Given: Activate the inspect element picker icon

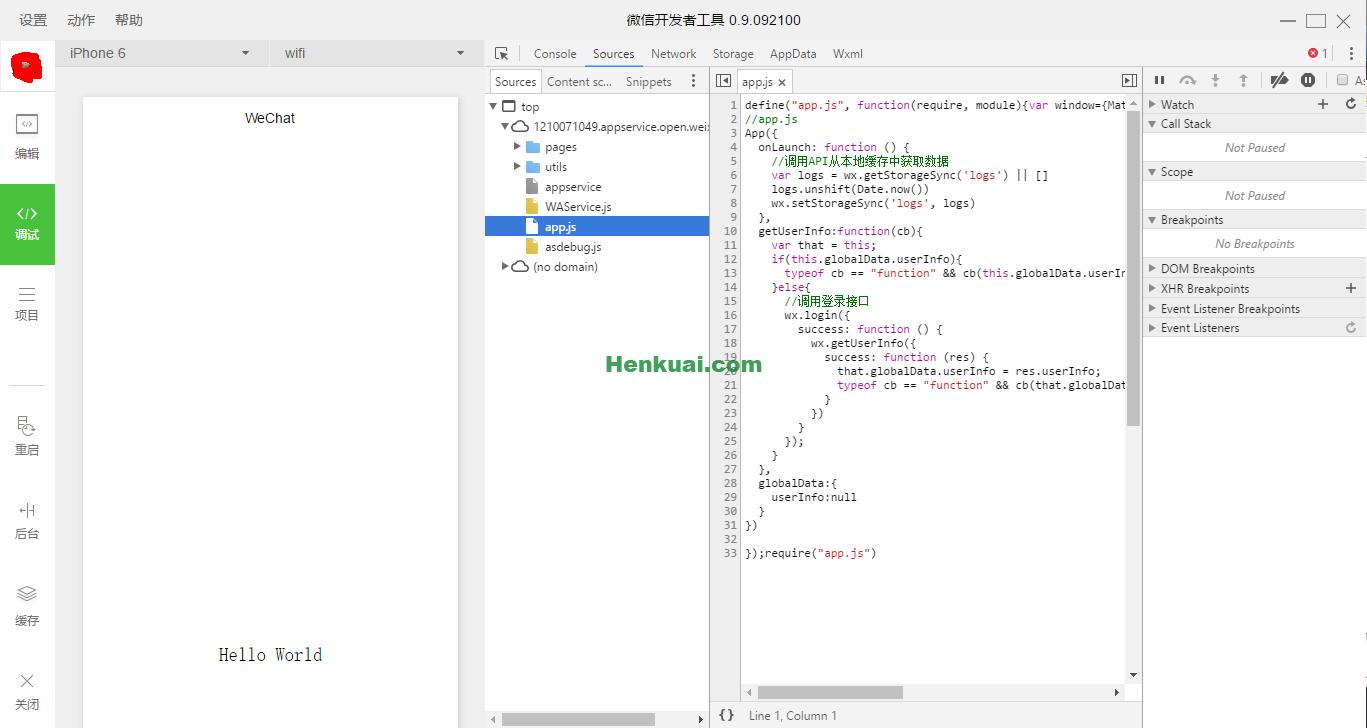Looking at the screenshot, I should 502,54.
